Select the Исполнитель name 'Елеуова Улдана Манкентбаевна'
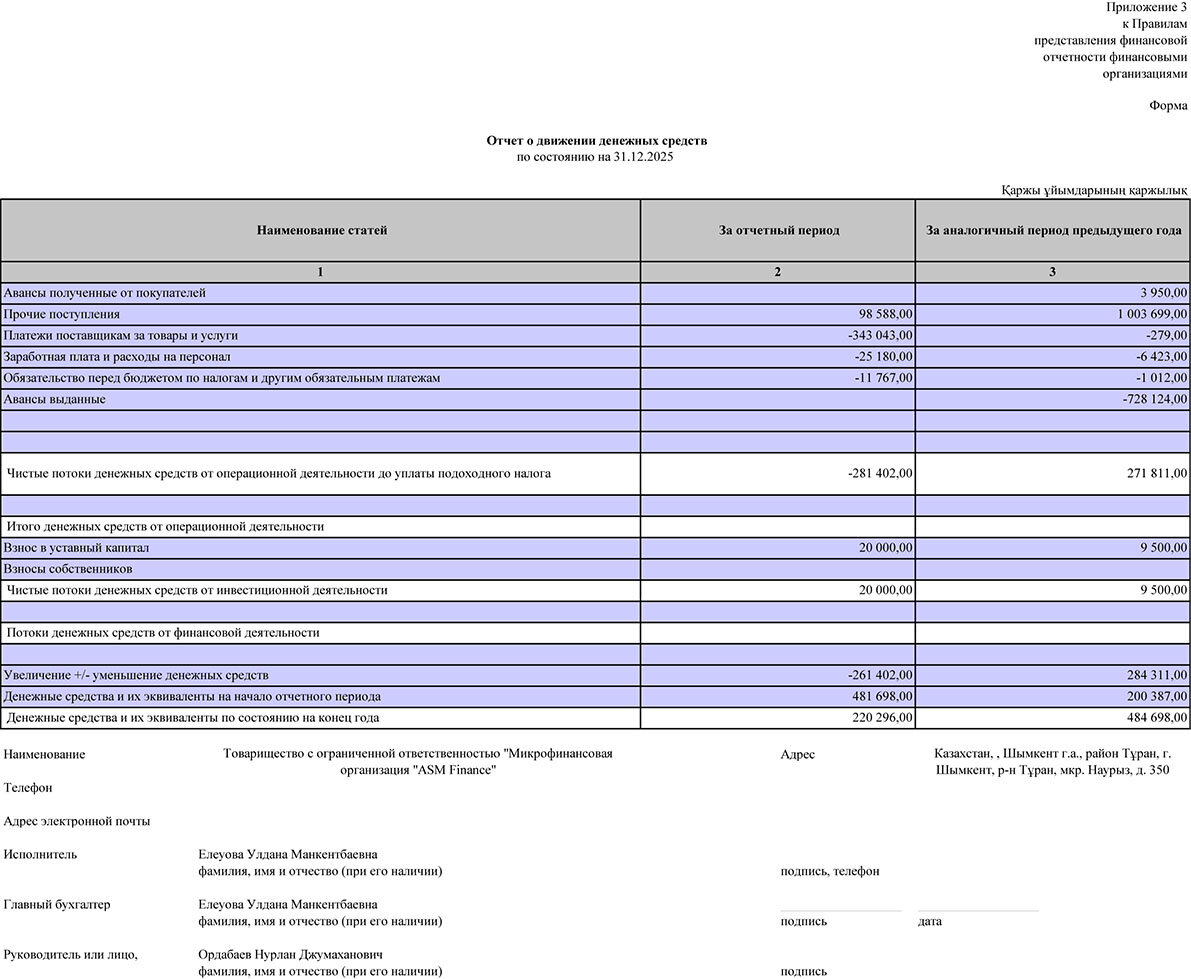The image size is (1191, 979). pyautogui.click(x=288, y=854)
